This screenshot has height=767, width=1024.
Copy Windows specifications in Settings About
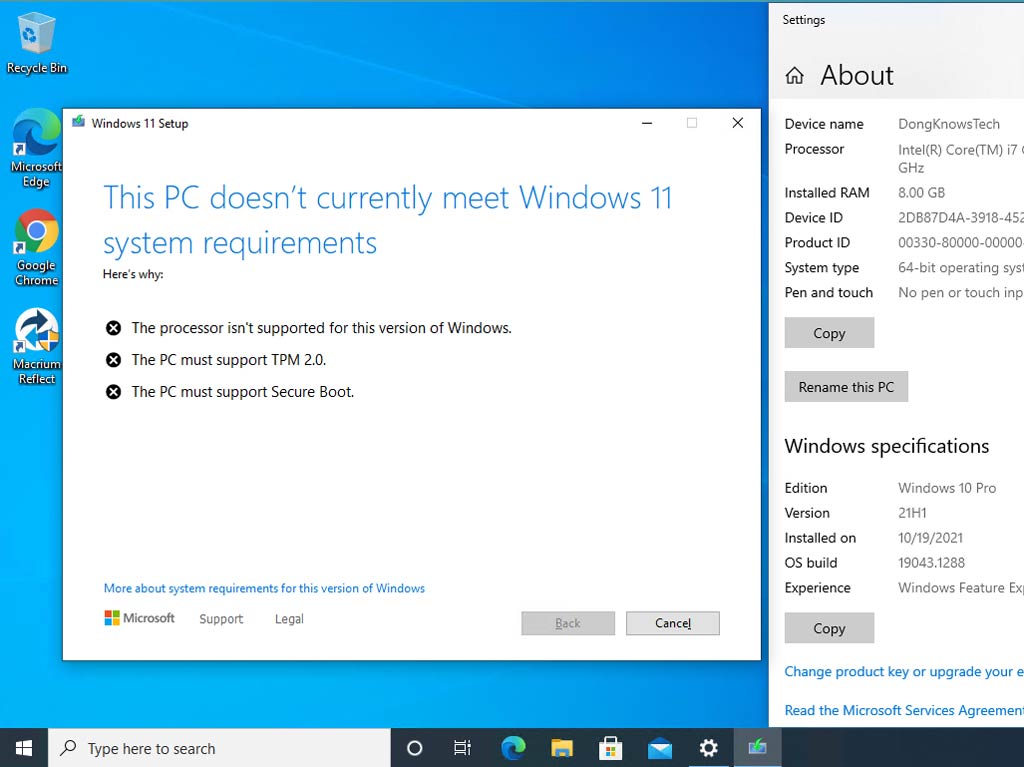[829, 628]
